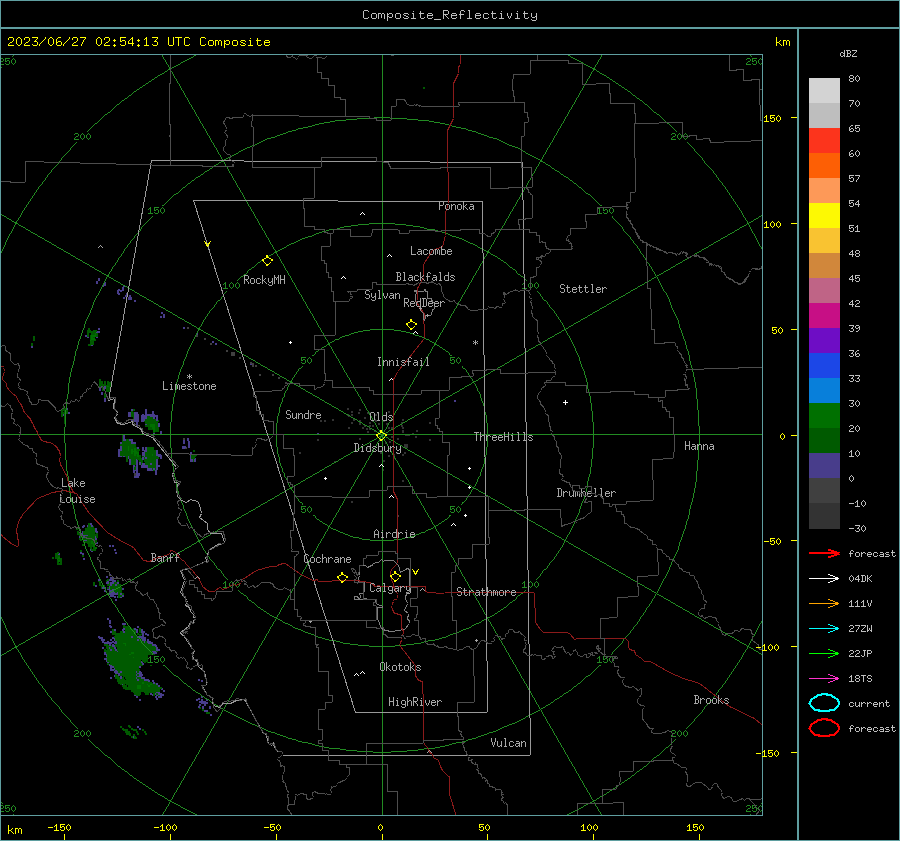Select the RockyMH label
Image resolution: width=900 pixels, height=841 pixels.
(264, 280)
